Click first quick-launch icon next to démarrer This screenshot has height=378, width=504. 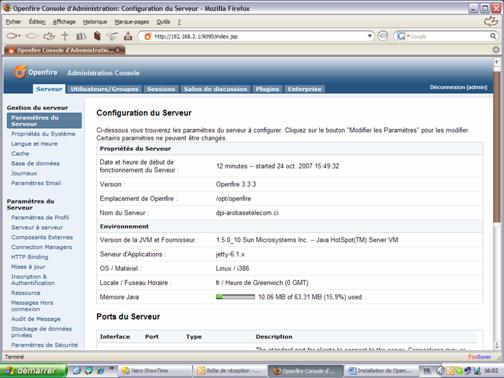76,370
